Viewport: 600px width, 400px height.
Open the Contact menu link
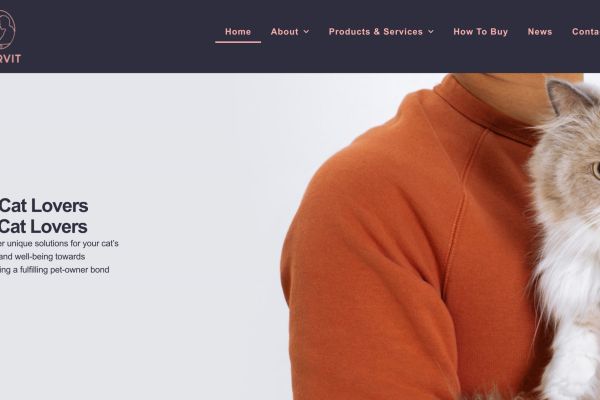pos(586,32)
